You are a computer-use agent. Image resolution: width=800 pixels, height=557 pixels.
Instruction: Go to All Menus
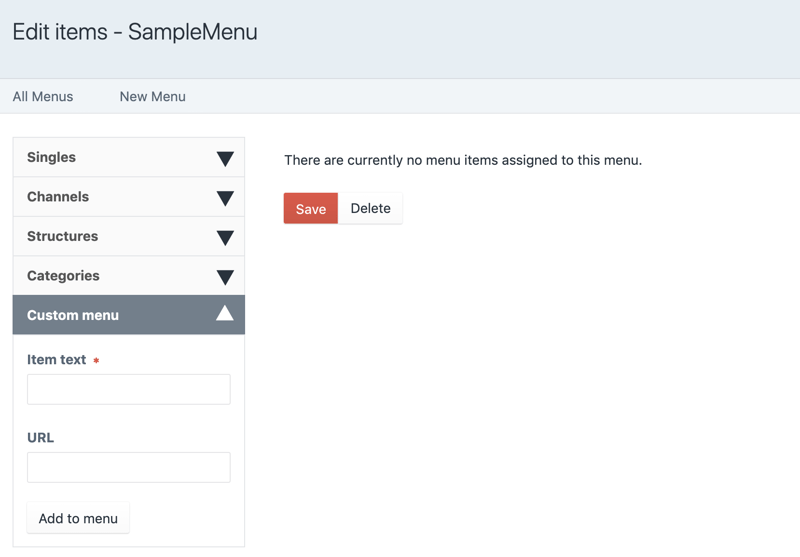[43, 97]
